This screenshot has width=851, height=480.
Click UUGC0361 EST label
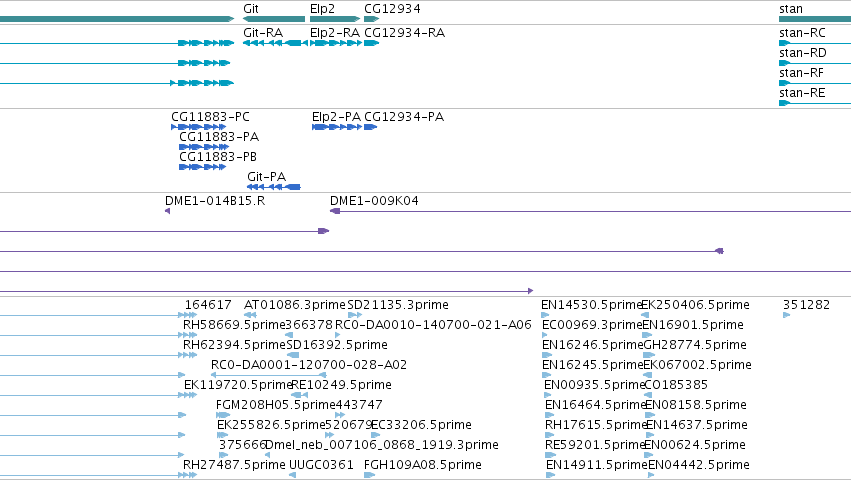(x=321, y=465)
